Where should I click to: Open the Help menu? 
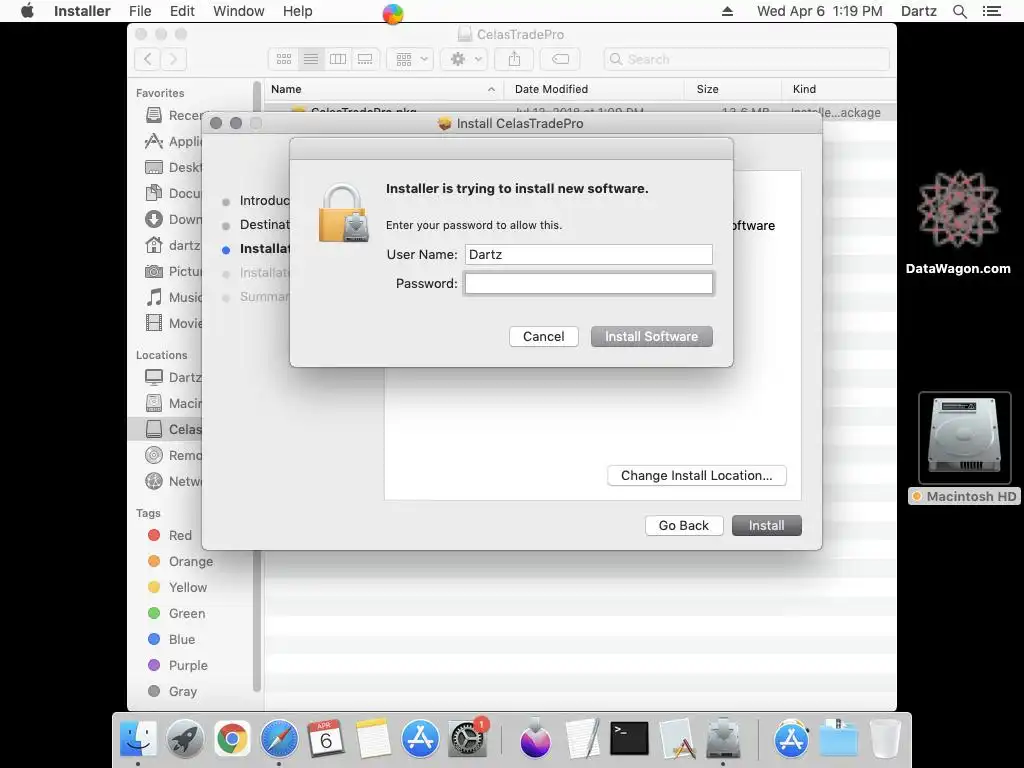(x=297, y=11)
